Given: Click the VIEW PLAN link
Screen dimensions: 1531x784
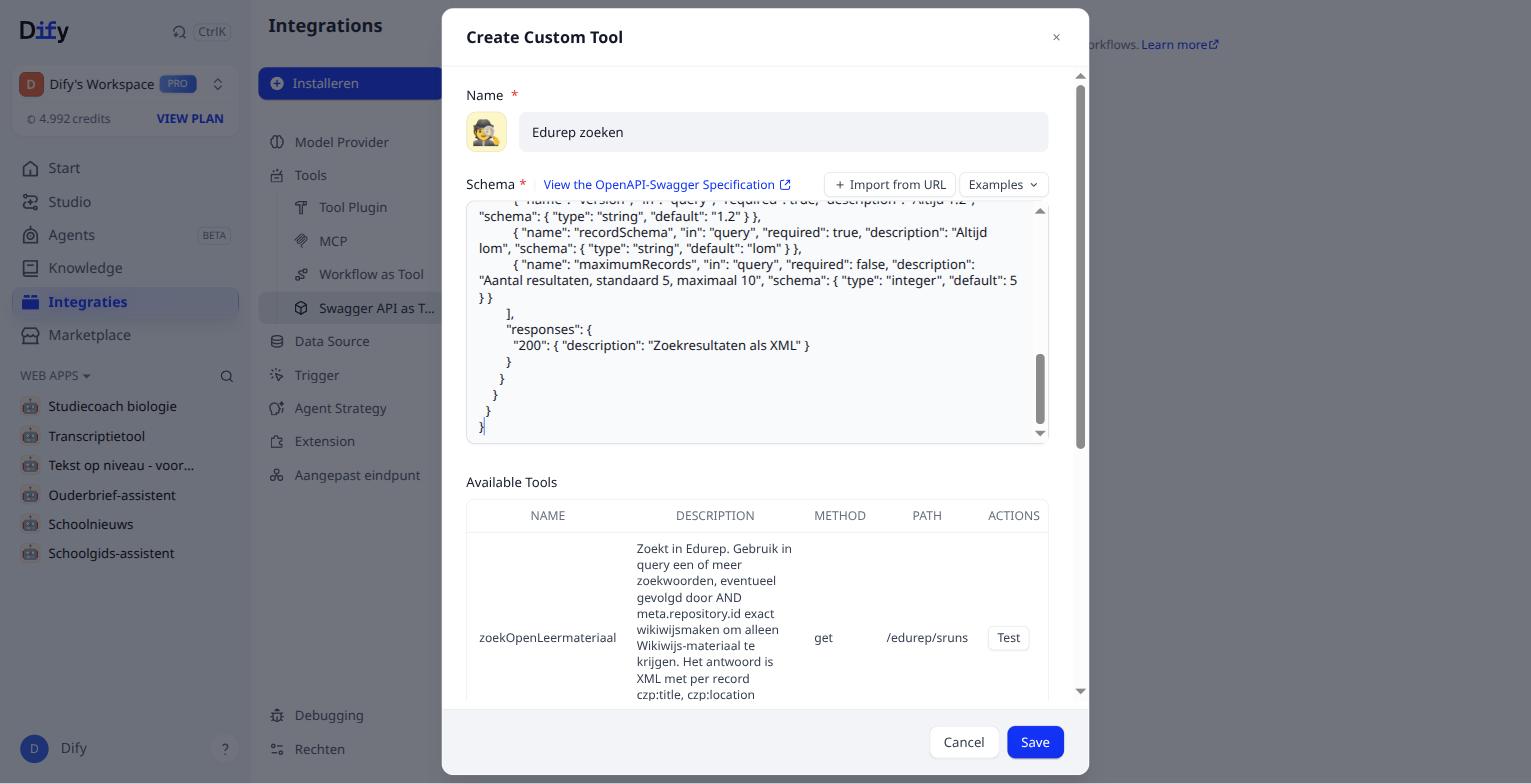Looking at the screenshot, I should point(190,119).
